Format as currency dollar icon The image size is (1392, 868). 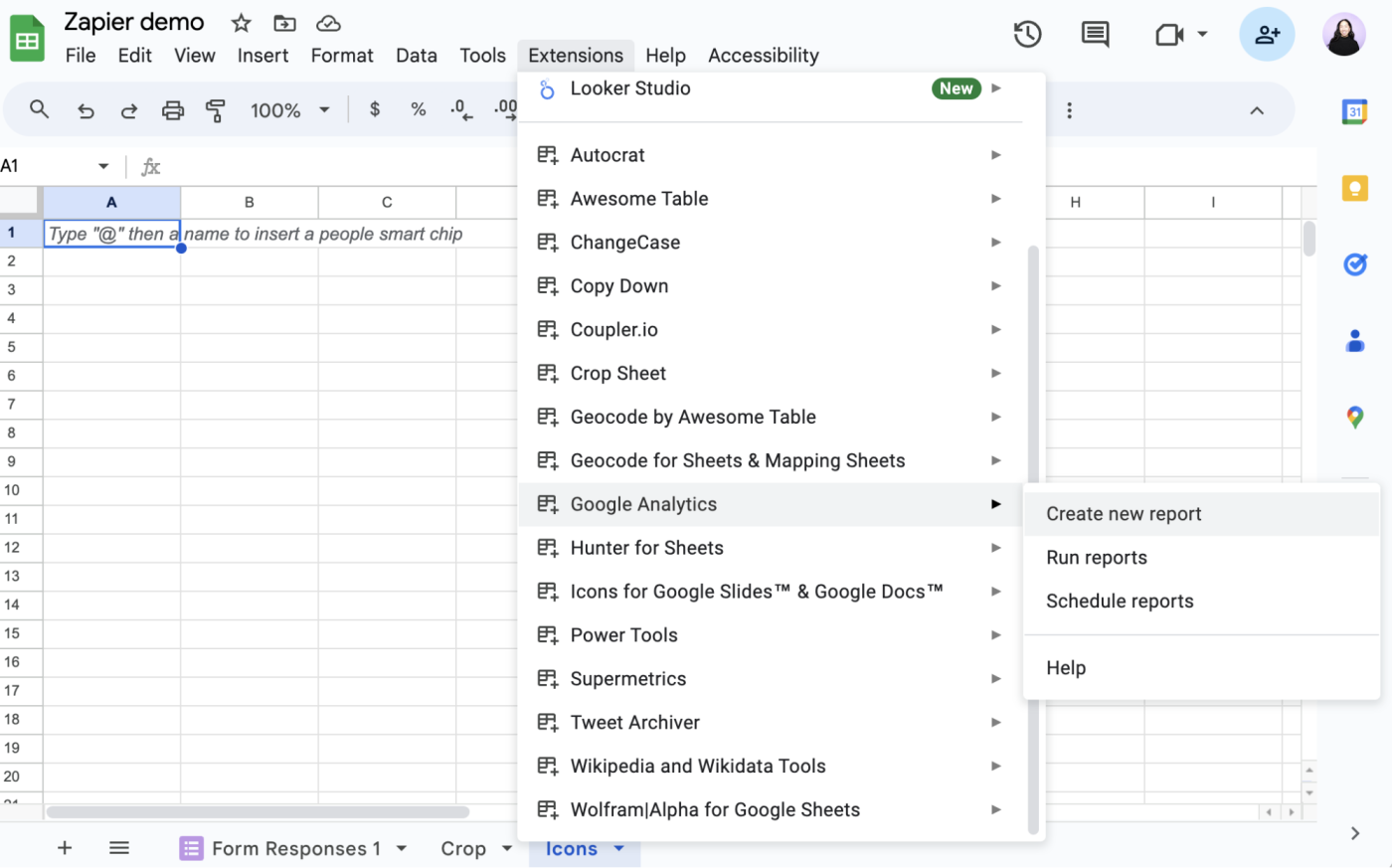(x=375, y=109)
